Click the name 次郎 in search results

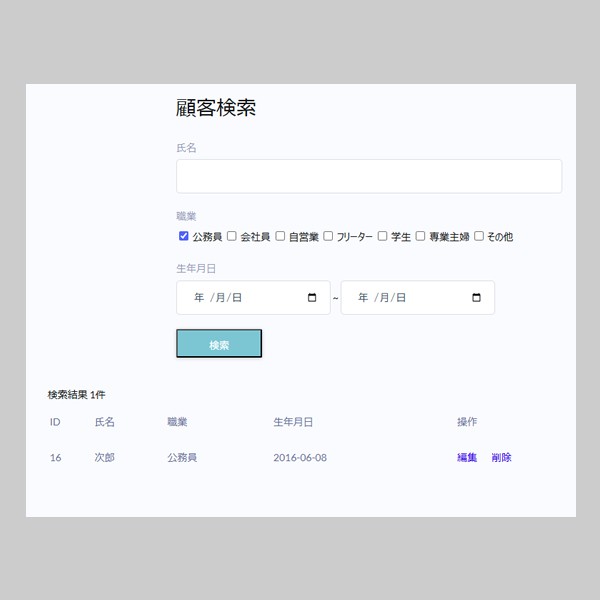[x=105, y=458]
